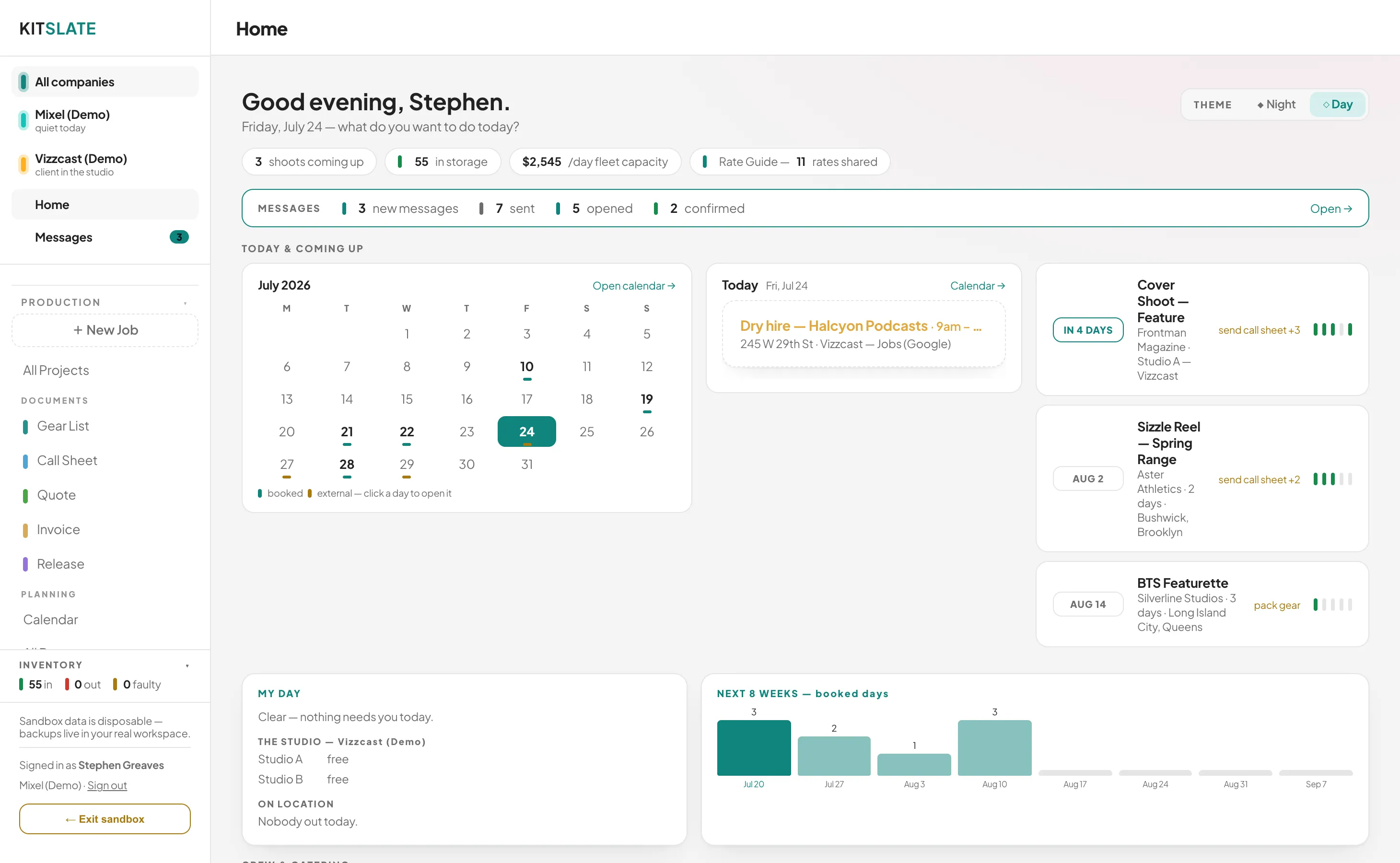Viewport: 1400px width, 863px height.
Task: Select July 27 on calendar
Action: [x=287, y=464]
